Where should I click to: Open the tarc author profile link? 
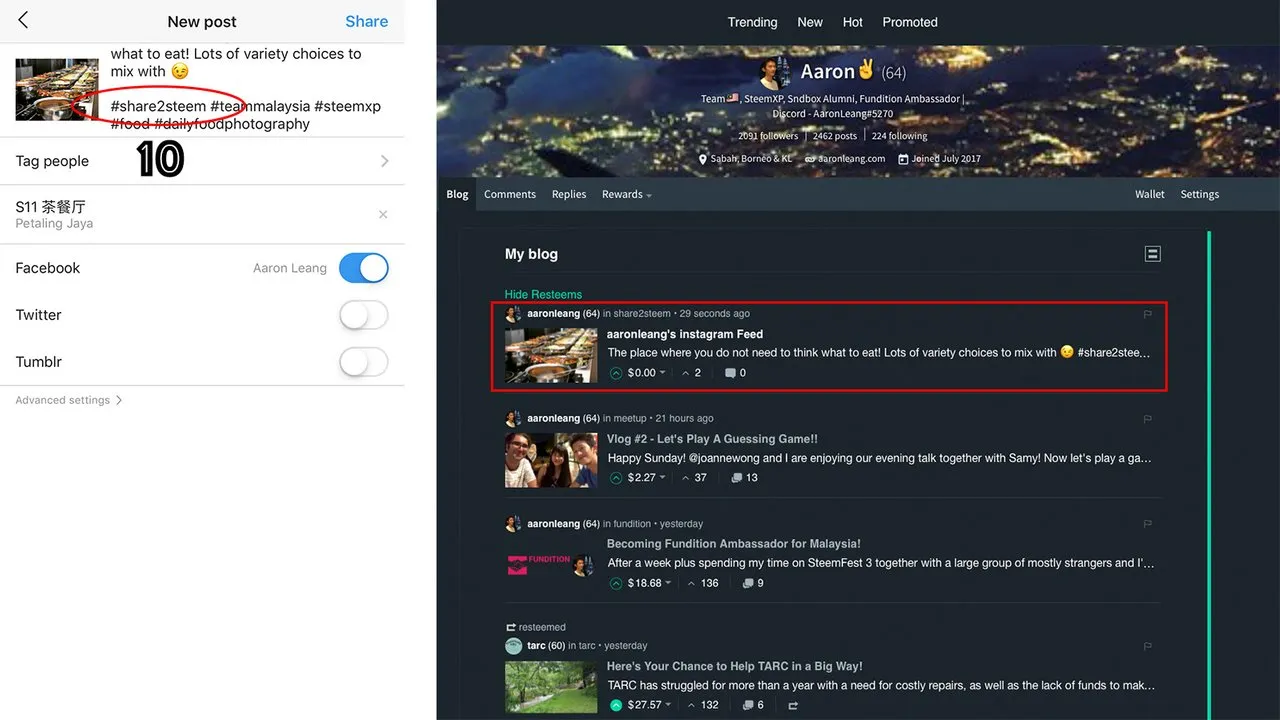pos(536,646)
